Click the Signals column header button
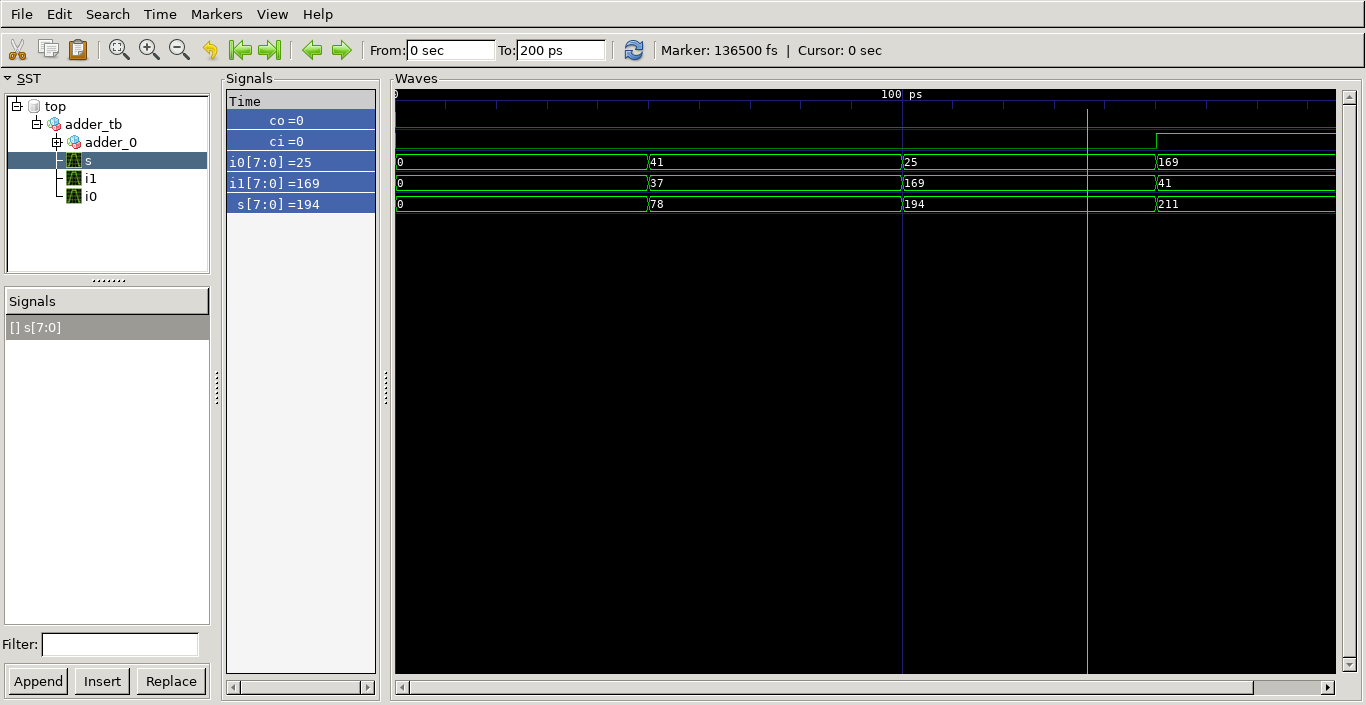The width and height of the screenshot is (1366, 705). click(x=107, y=301)
